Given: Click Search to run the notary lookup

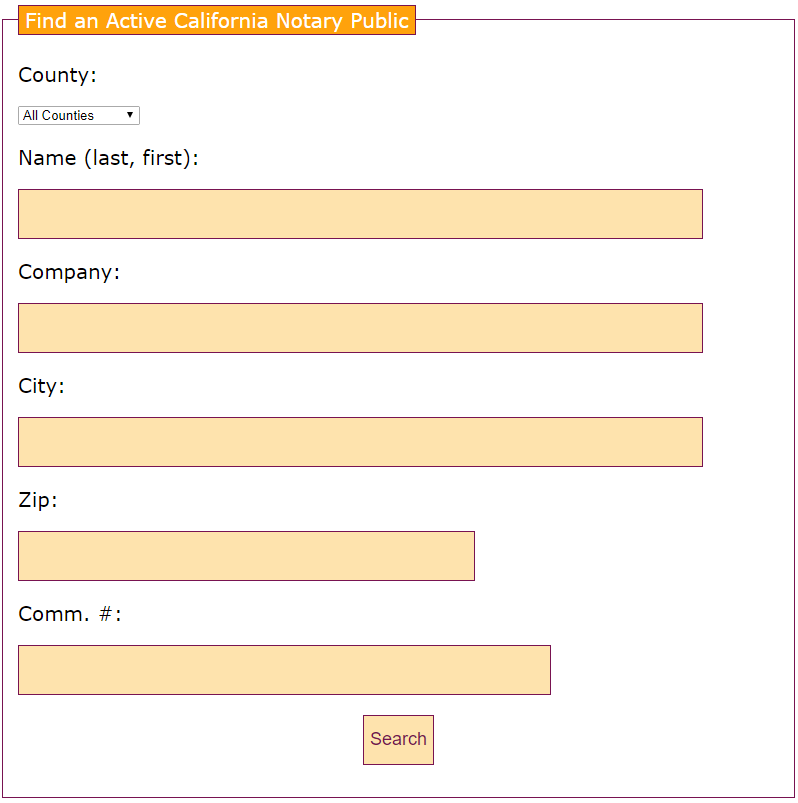Looking at the screenshot, I should 398,739.
